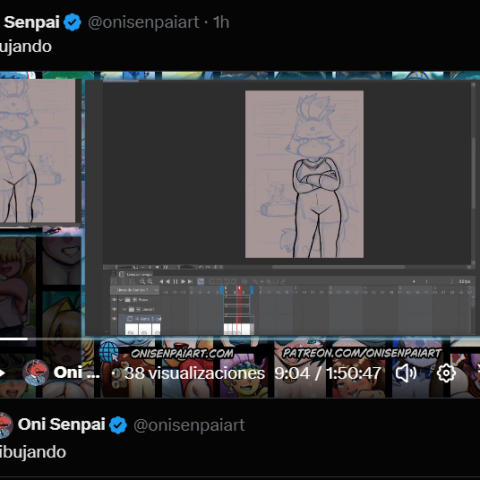Click the main drawing canvas with fox sketch
The image size is (480, 480).
click(304, 174)
